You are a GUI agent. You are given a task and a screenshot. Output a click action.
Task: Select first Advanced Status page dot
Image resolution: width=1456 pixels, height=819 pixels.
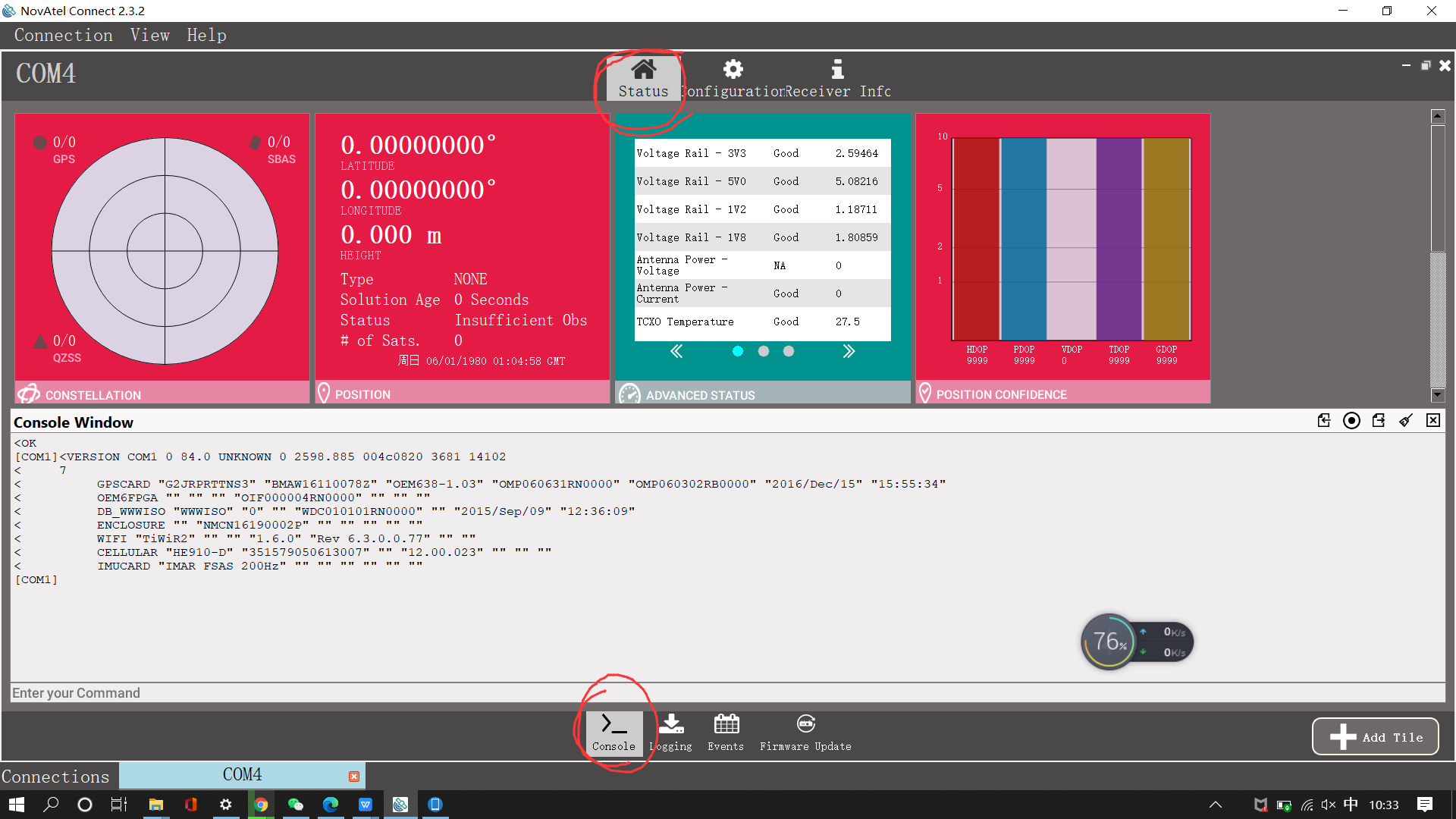coord(738,351)
